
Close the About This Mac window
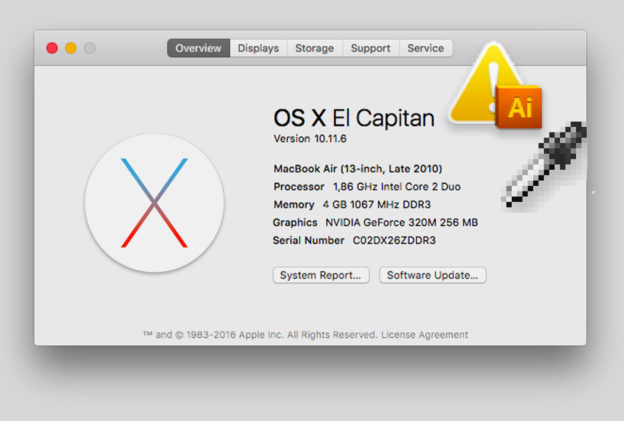(52, 48)
